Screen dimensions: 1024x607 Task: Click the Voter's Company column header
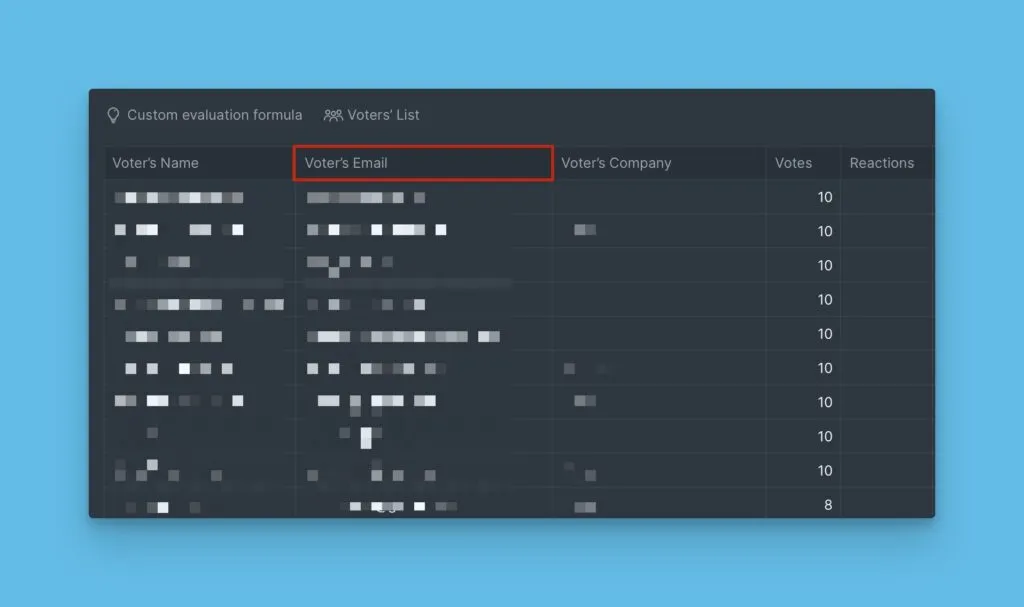point(616,163)
